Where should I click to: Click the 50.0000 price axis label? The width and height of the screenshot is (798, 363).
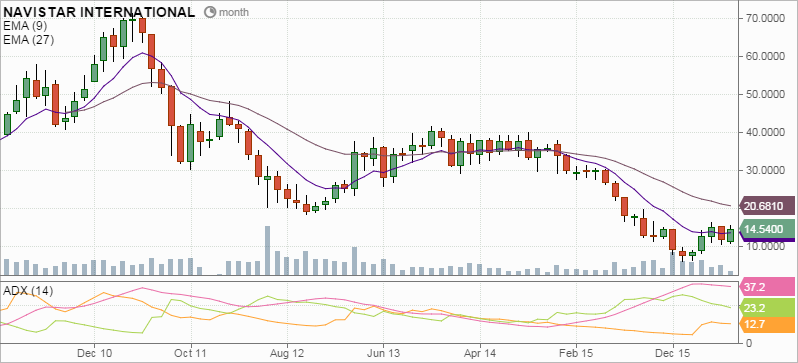[x=764, y=95]
